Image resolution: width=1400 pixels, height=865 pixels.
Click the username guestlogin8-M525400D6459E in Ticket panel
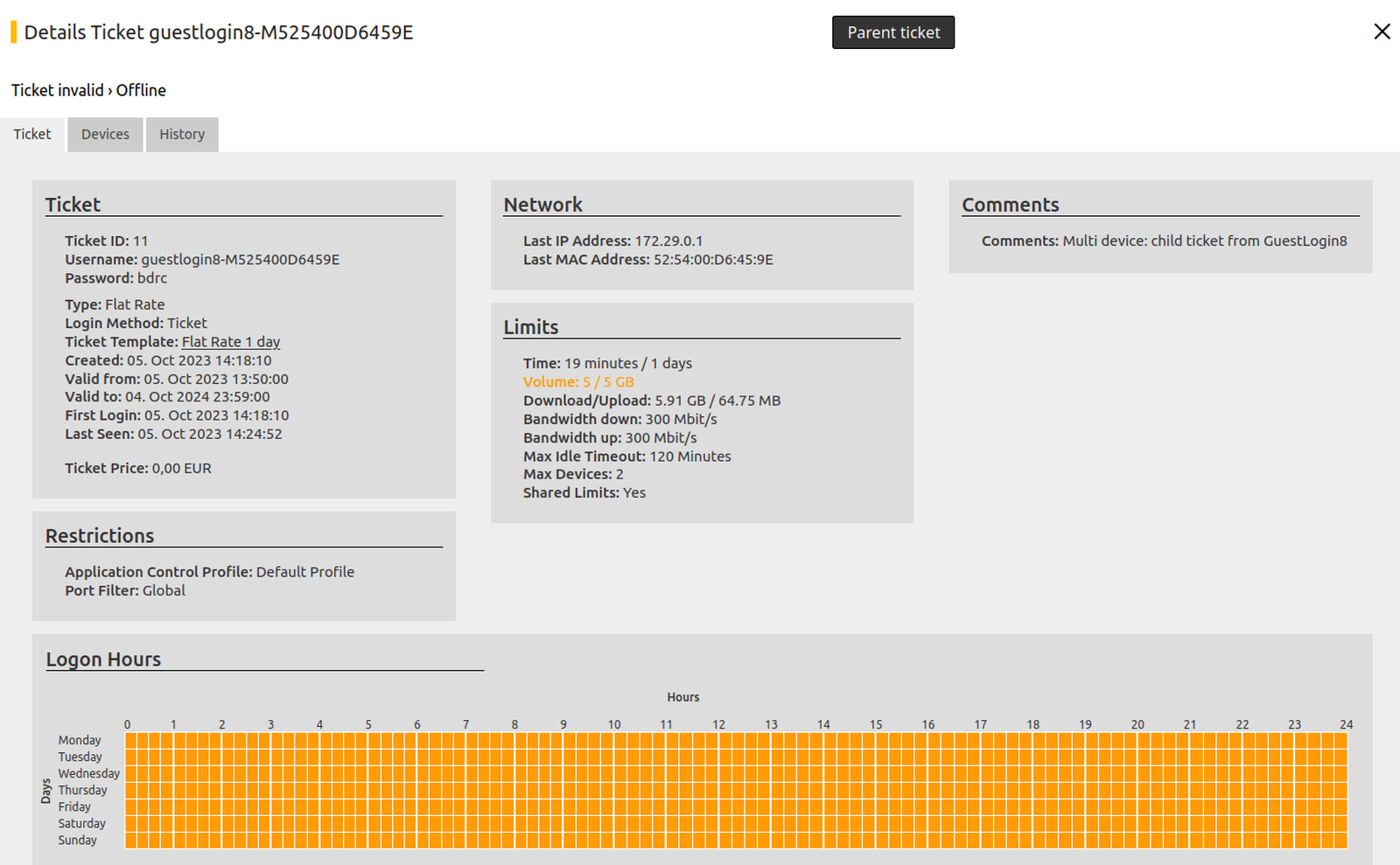pyautogui.click(x=240, y=260)
